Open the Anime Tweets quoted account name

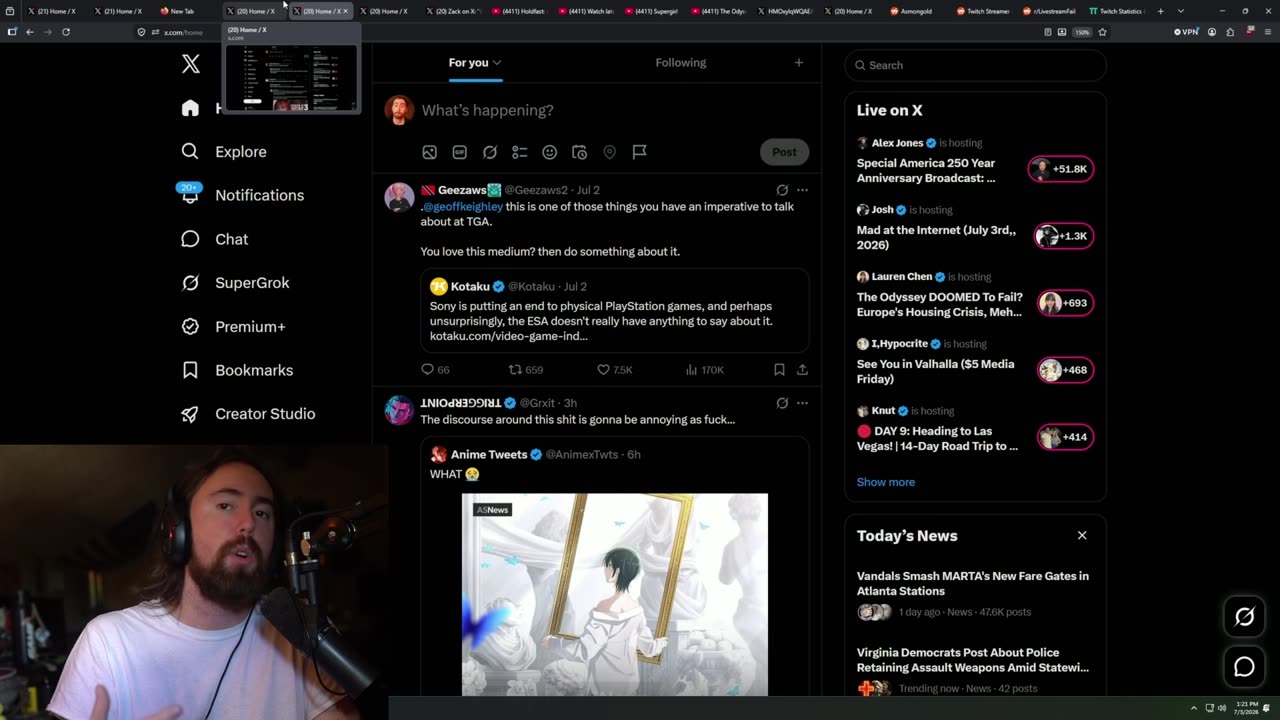pyautogui.click(x=489, y=454)
